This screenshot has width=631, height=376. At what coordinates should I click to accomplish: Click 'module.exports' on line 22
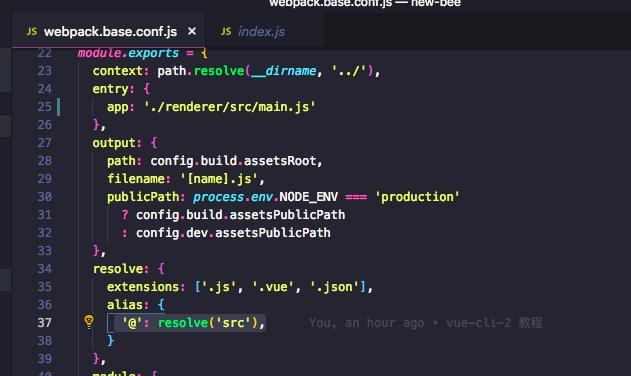point(128,54)
